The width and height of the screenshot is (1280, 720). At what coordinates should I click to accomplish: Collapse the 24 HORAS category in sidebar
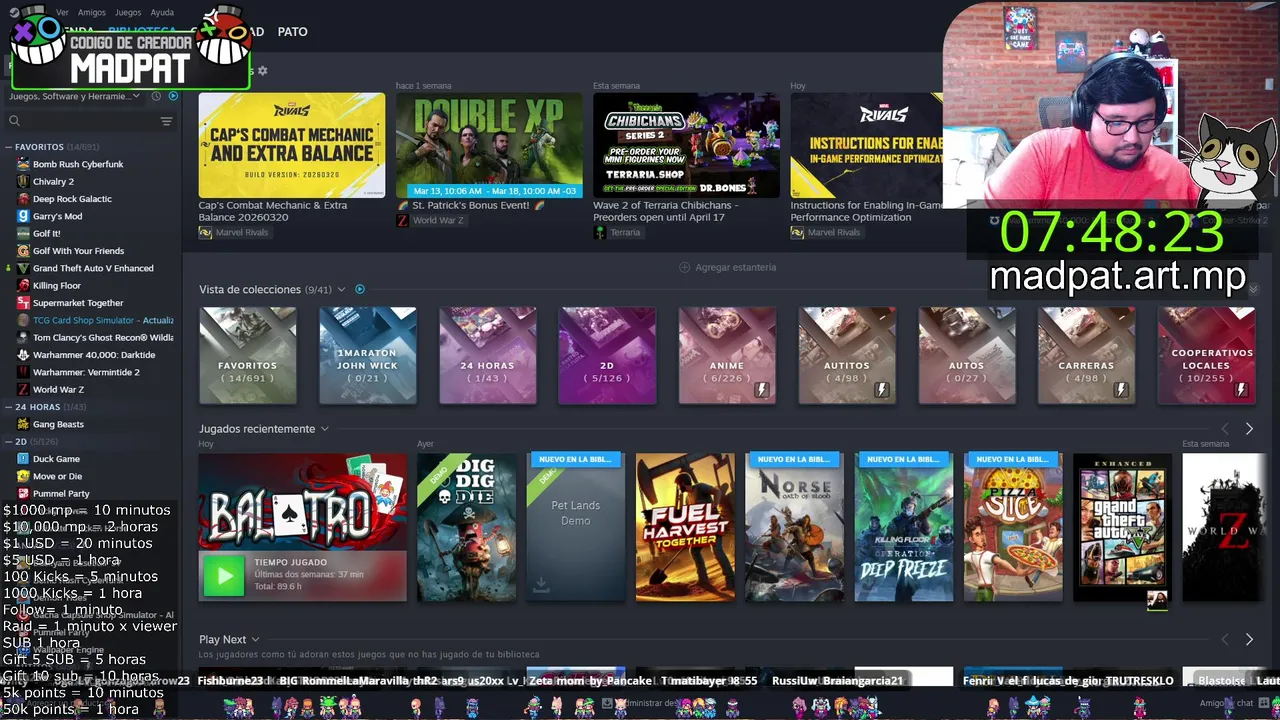(8, 407)
